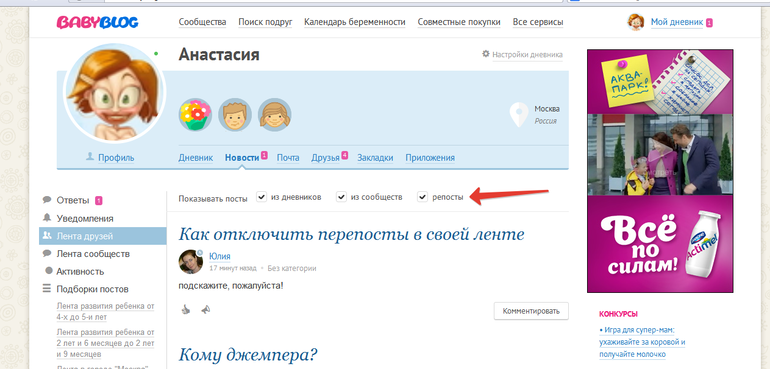Open author Юлия's profile name link
The height and width of the screenshot is (369, 770).
(x=220, y=256)
